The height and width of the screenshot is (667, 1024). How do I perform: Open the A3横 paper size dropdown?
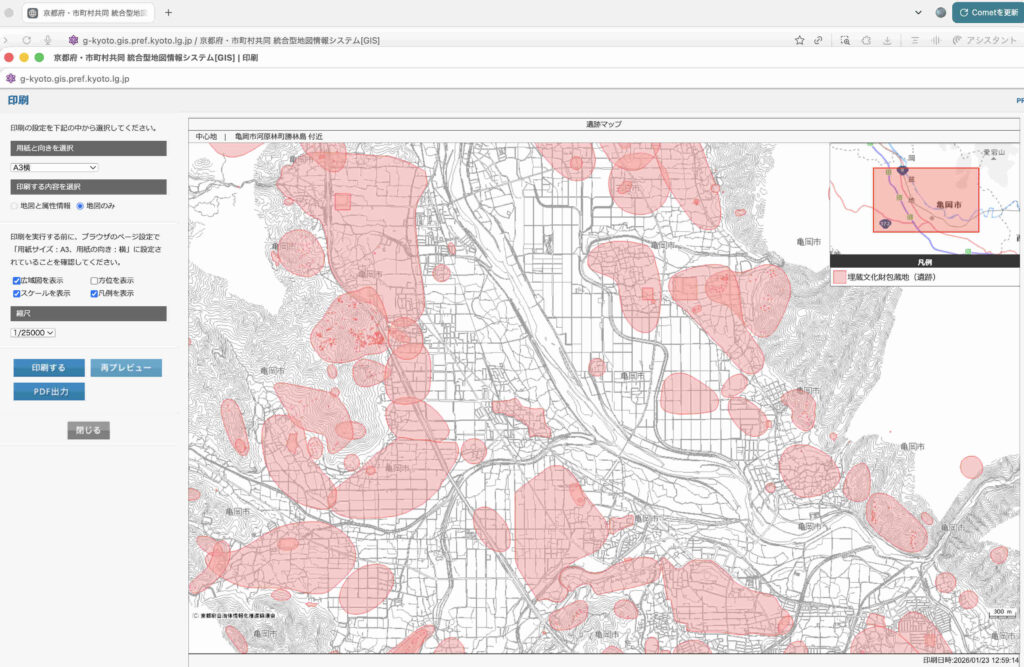point(54,168)
